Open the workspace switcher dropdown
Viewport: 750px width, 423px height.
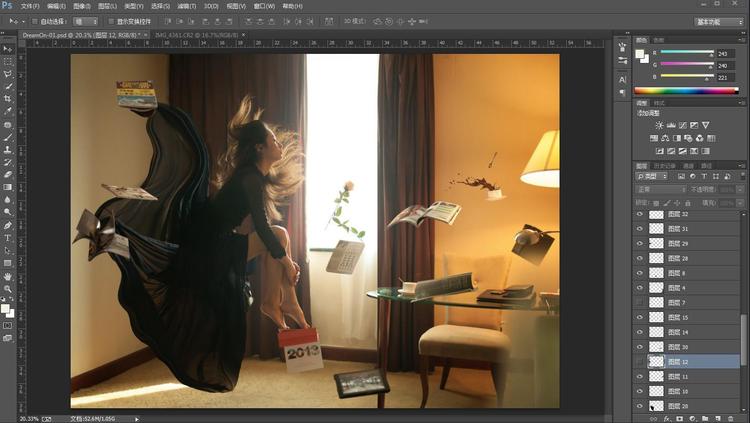(x=719, y=20)
